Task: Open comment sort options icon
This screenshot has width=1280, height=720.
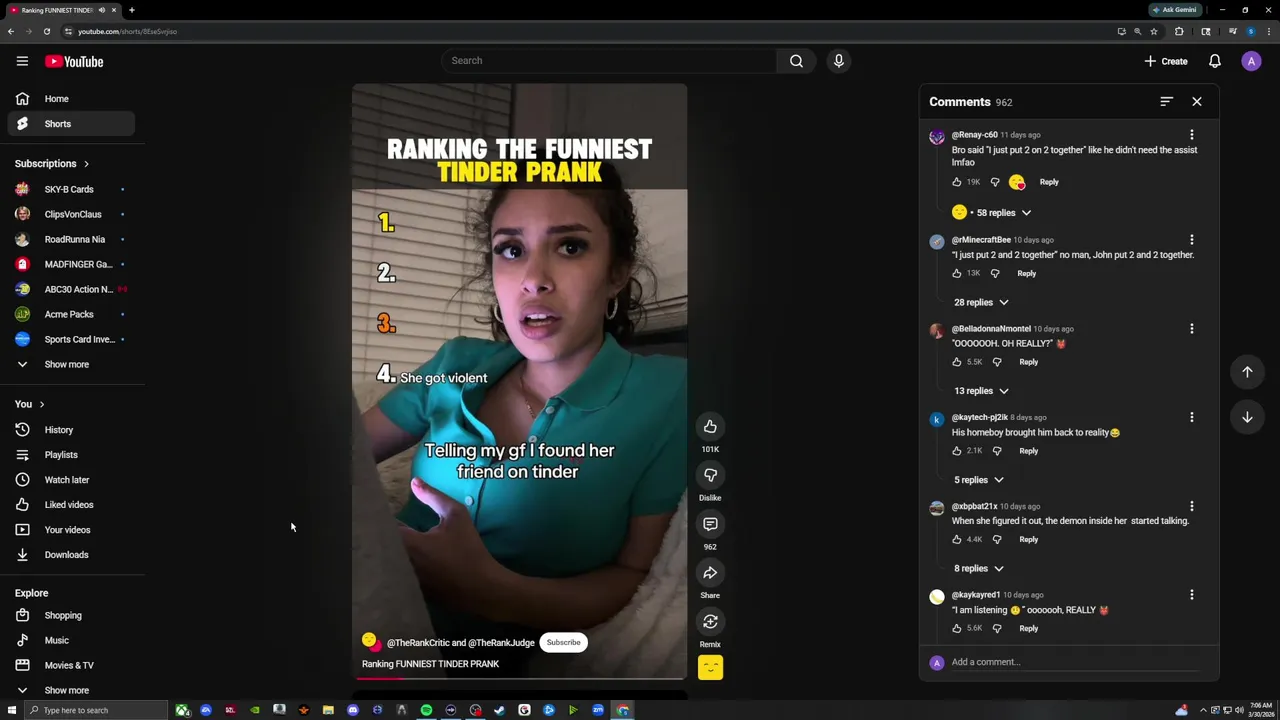Action: tap(1166, 101)
